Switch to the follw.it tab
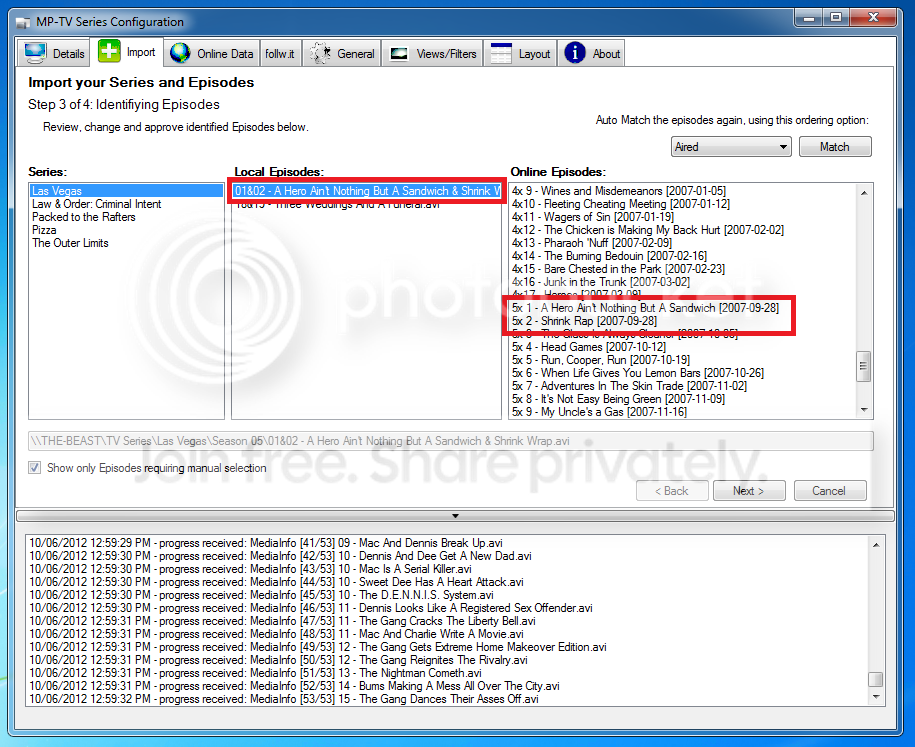This screenshot has height=747, width=915. pyautogui.click(x=280, y=54)
